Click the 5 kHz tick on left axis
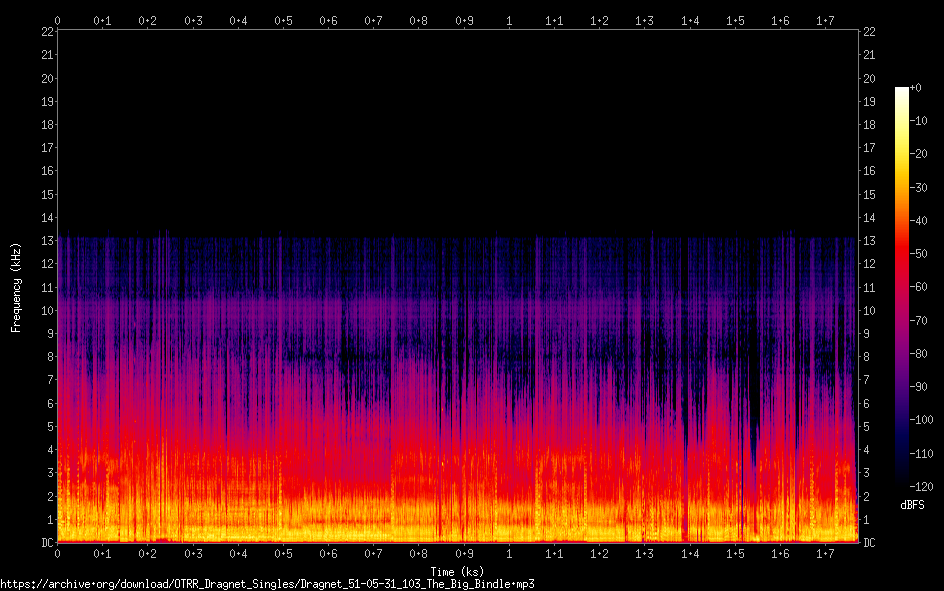The width and height of the screenshot is (944, 591). [x=49, y=427]
